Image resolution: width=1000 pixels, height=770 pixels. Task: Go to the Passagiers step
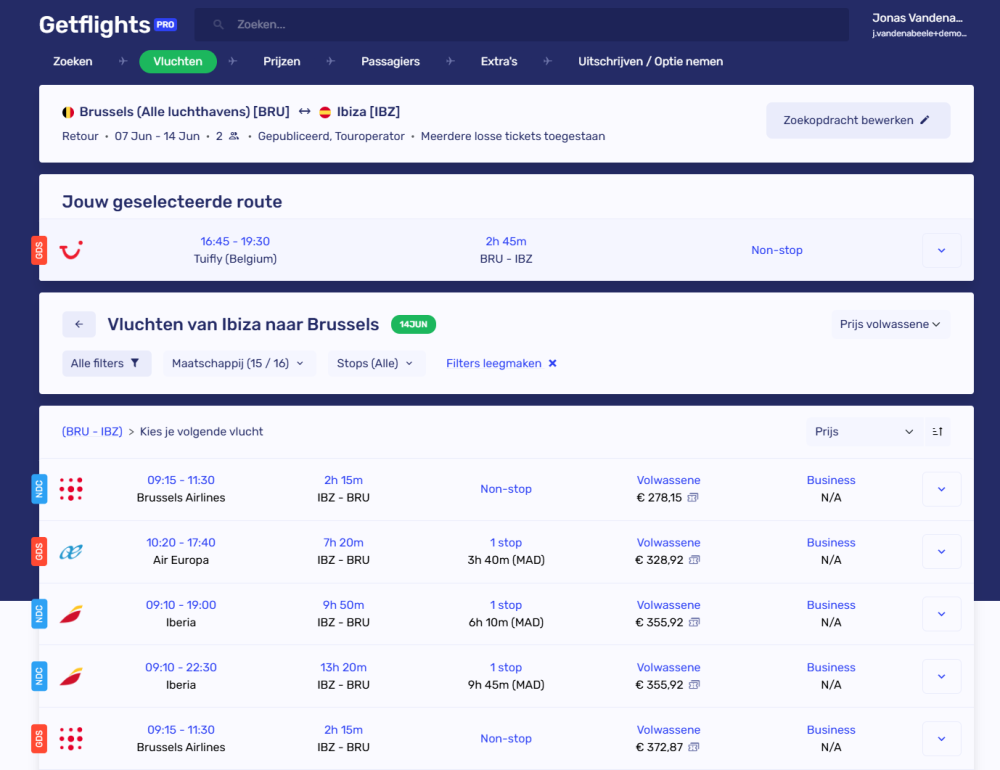[x=390, y=61]
